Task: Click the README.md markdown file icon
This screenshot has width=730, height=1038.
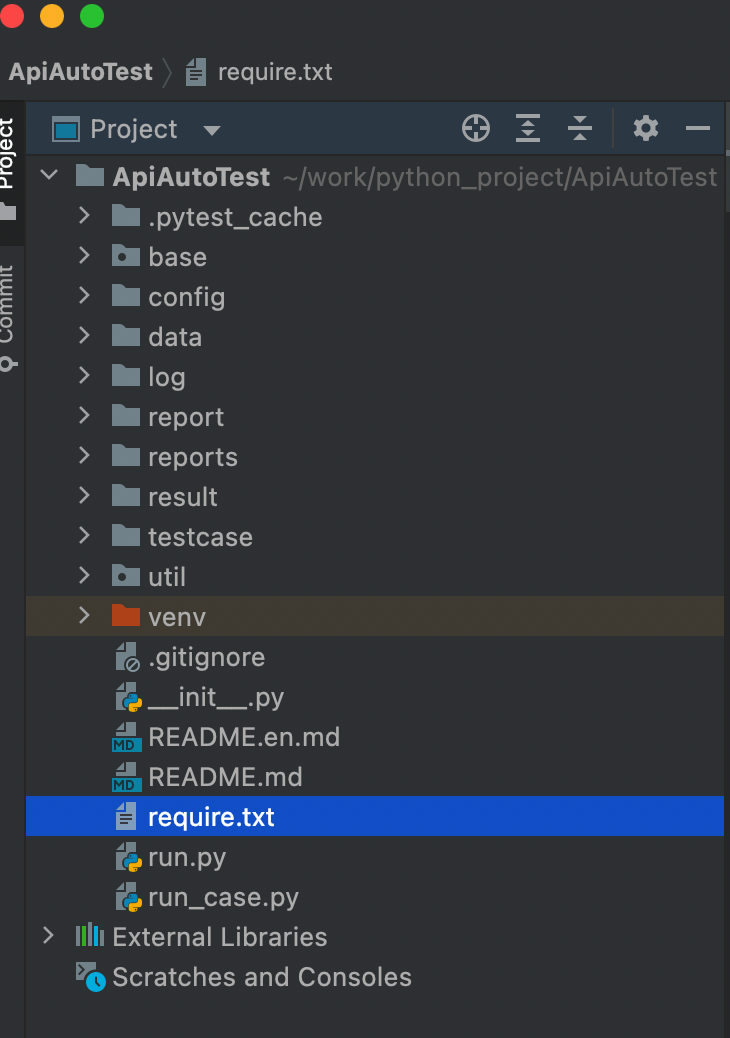Action: pos(126,777)
